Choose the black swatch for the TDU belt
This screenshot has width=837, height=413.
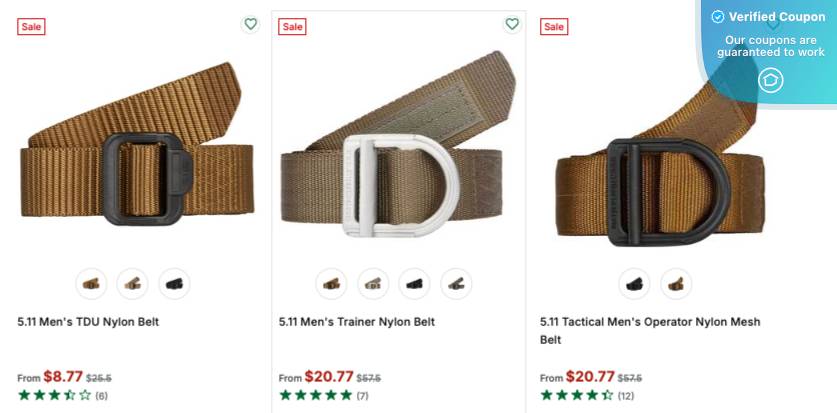point(175,284)
